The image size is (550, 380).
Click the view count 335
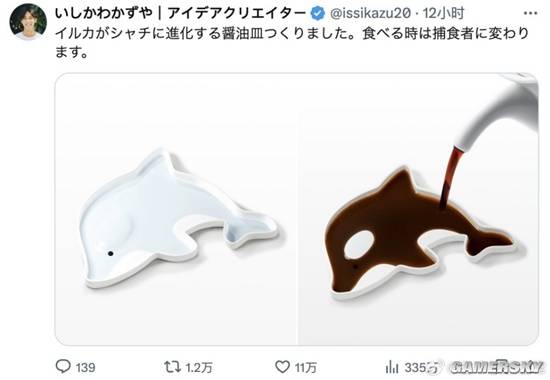(x=416, y=367)
